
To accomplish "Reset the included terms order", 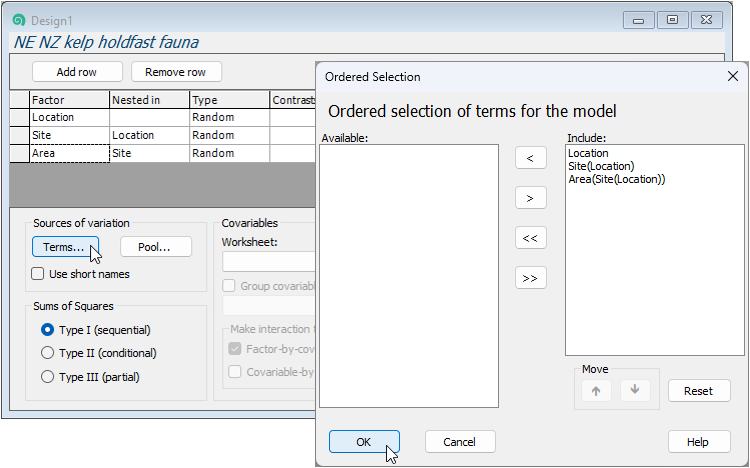I will click(x=699, y=391).
